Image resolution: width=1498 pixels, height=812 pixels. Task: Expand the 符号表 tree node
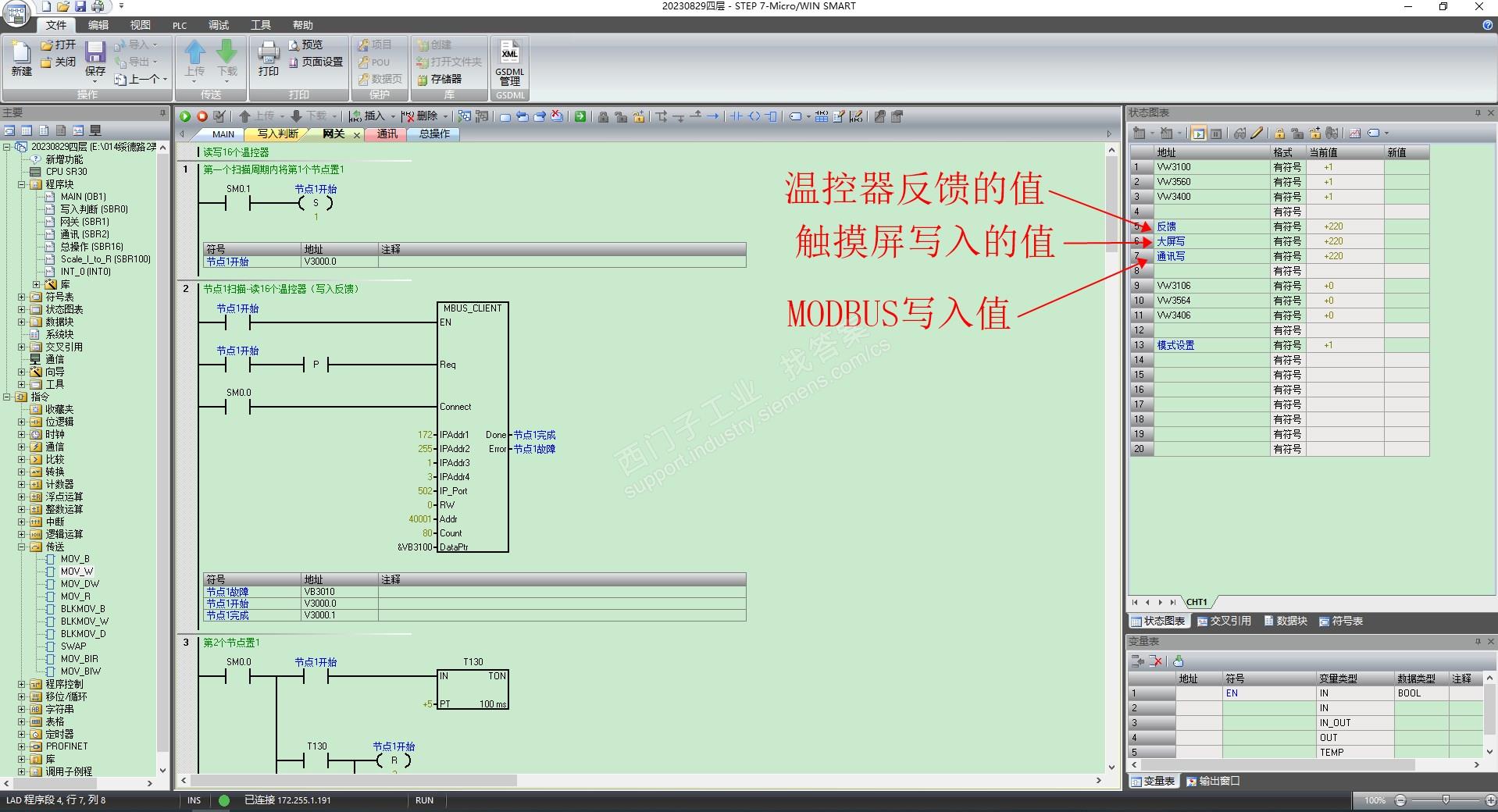tap(22, 297)
